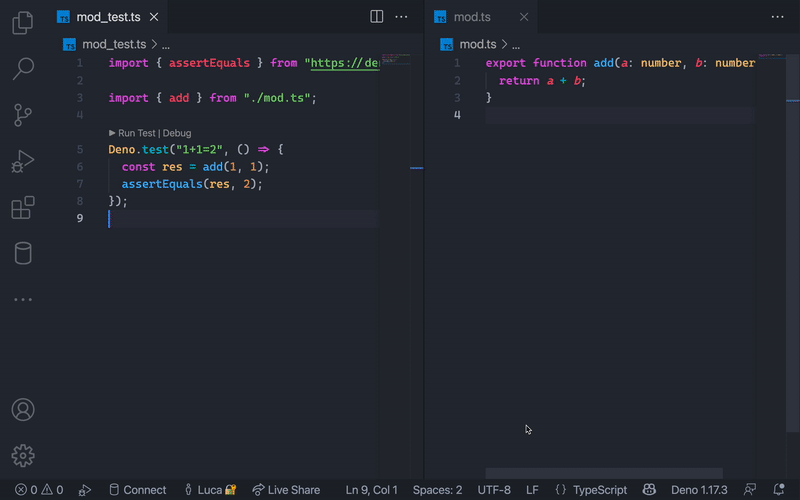
Task: Switch to the mod_test.ts tab
Action: point(108,17)
